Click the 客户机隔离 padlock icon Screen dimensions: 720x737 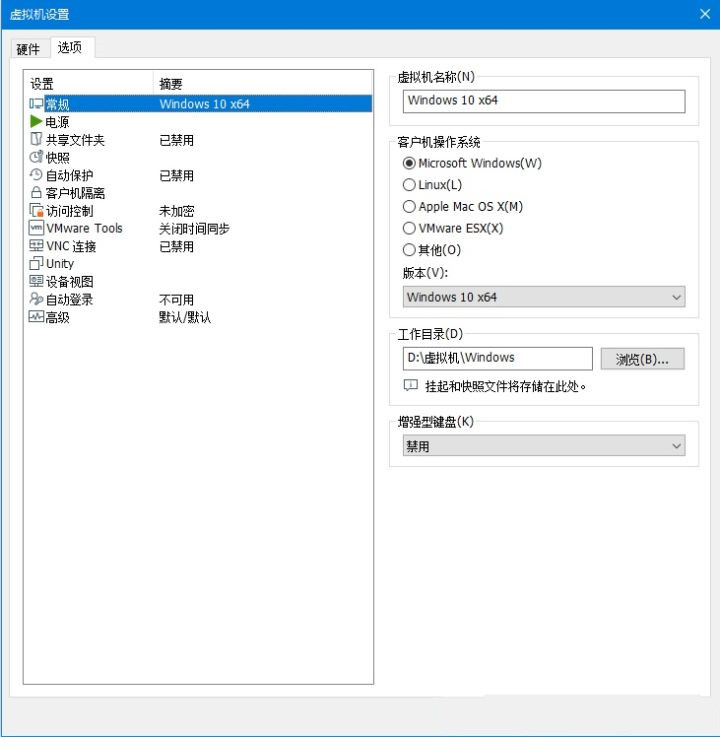click(36, 192)
